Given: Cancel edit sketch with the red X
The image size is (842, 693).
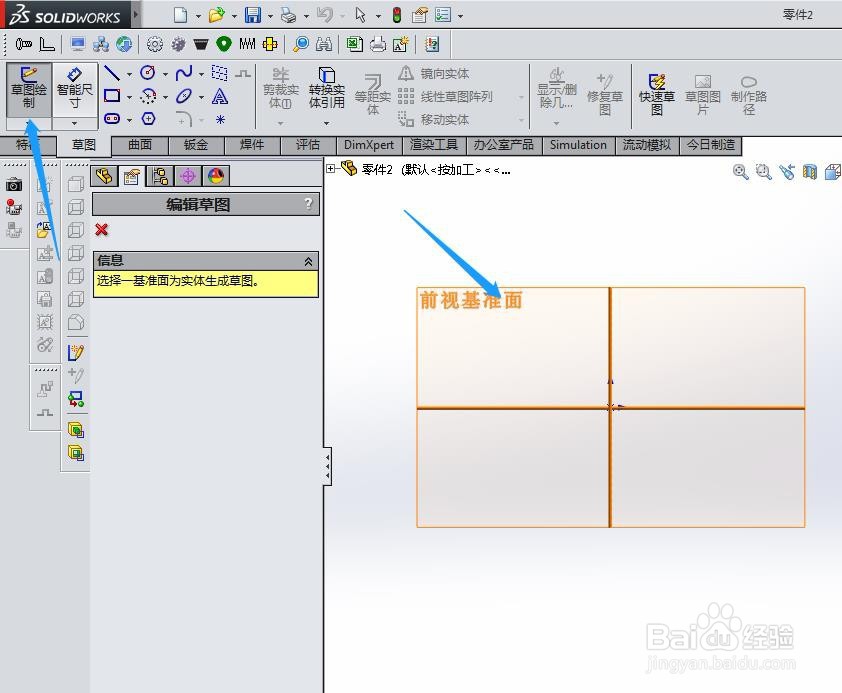Looking at the screenshot, I should [x=101, y=230].
